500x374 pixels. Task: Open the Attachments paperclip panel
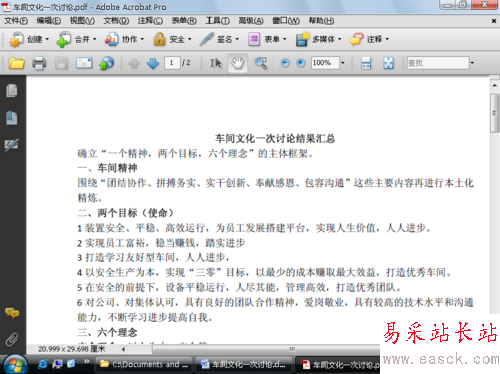click(12, 340)
